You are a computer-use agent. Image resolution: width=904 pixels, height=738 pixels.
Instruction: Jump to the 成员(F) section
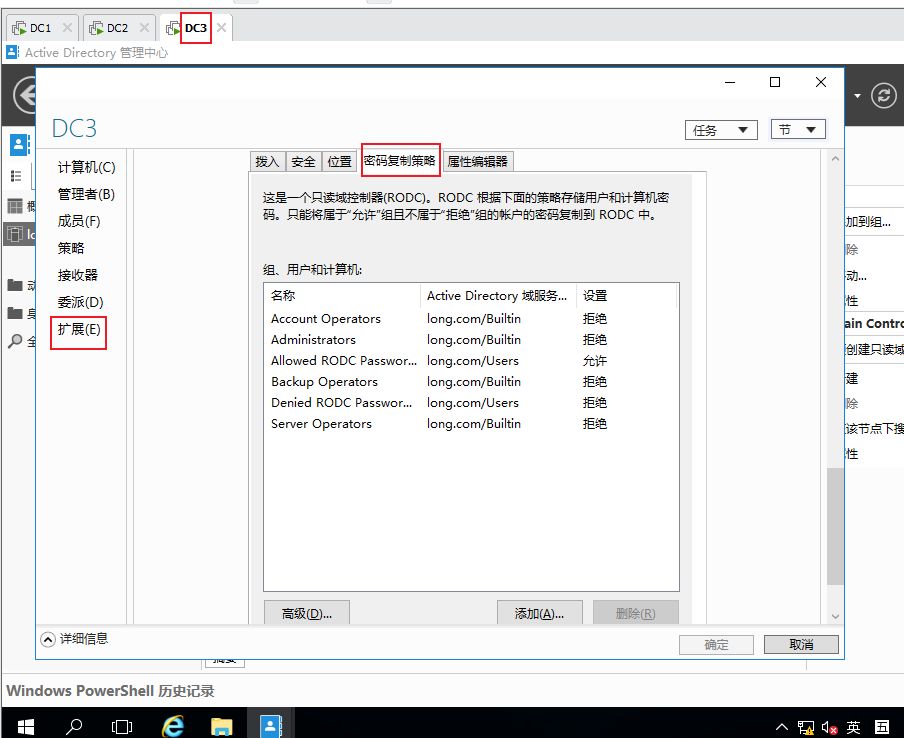coord(79,221)
